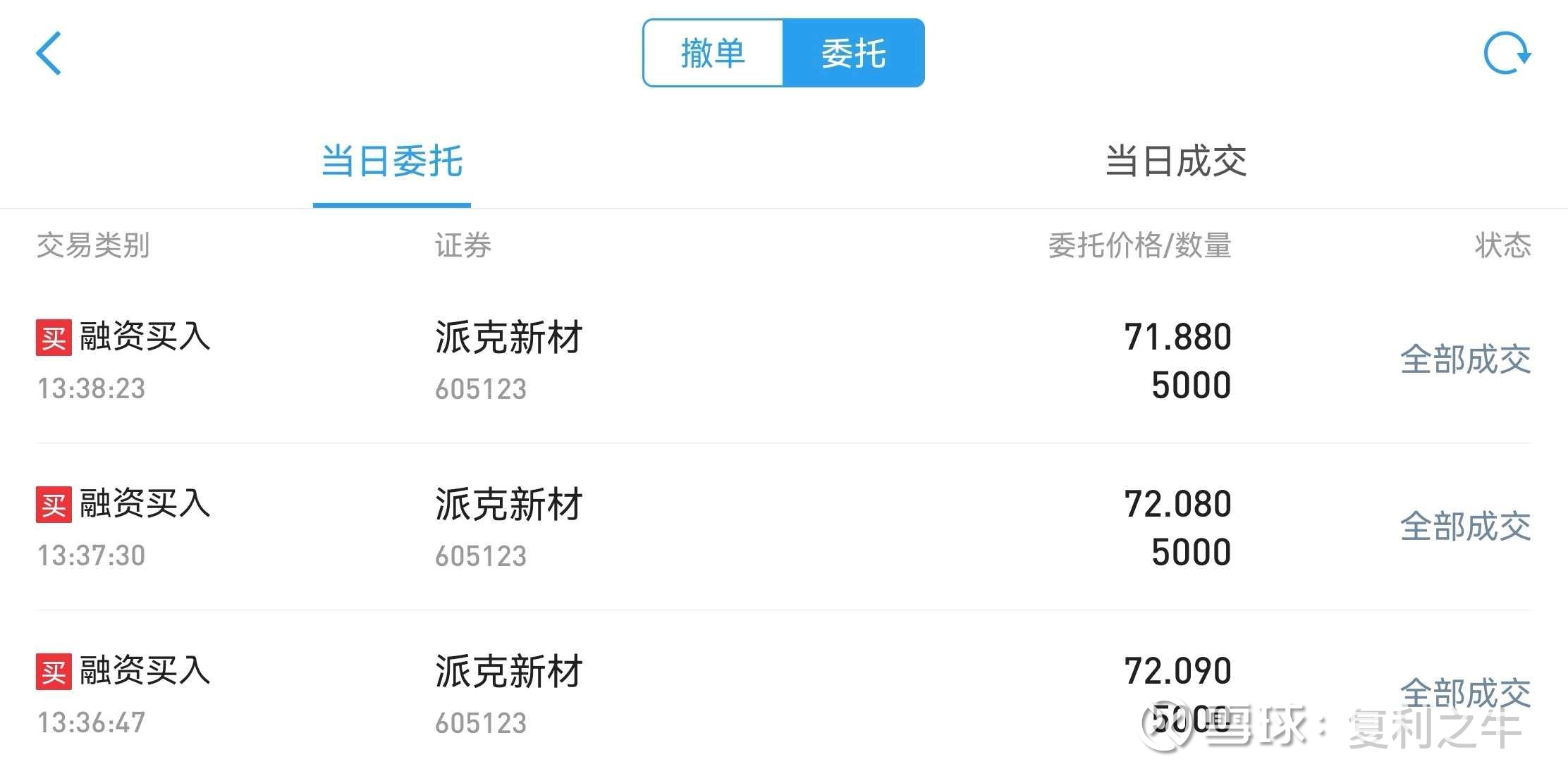Open 派克新材 entry priced 72.090
Viewport: 1568px width, 776px height.
click(x=508, y=672)
